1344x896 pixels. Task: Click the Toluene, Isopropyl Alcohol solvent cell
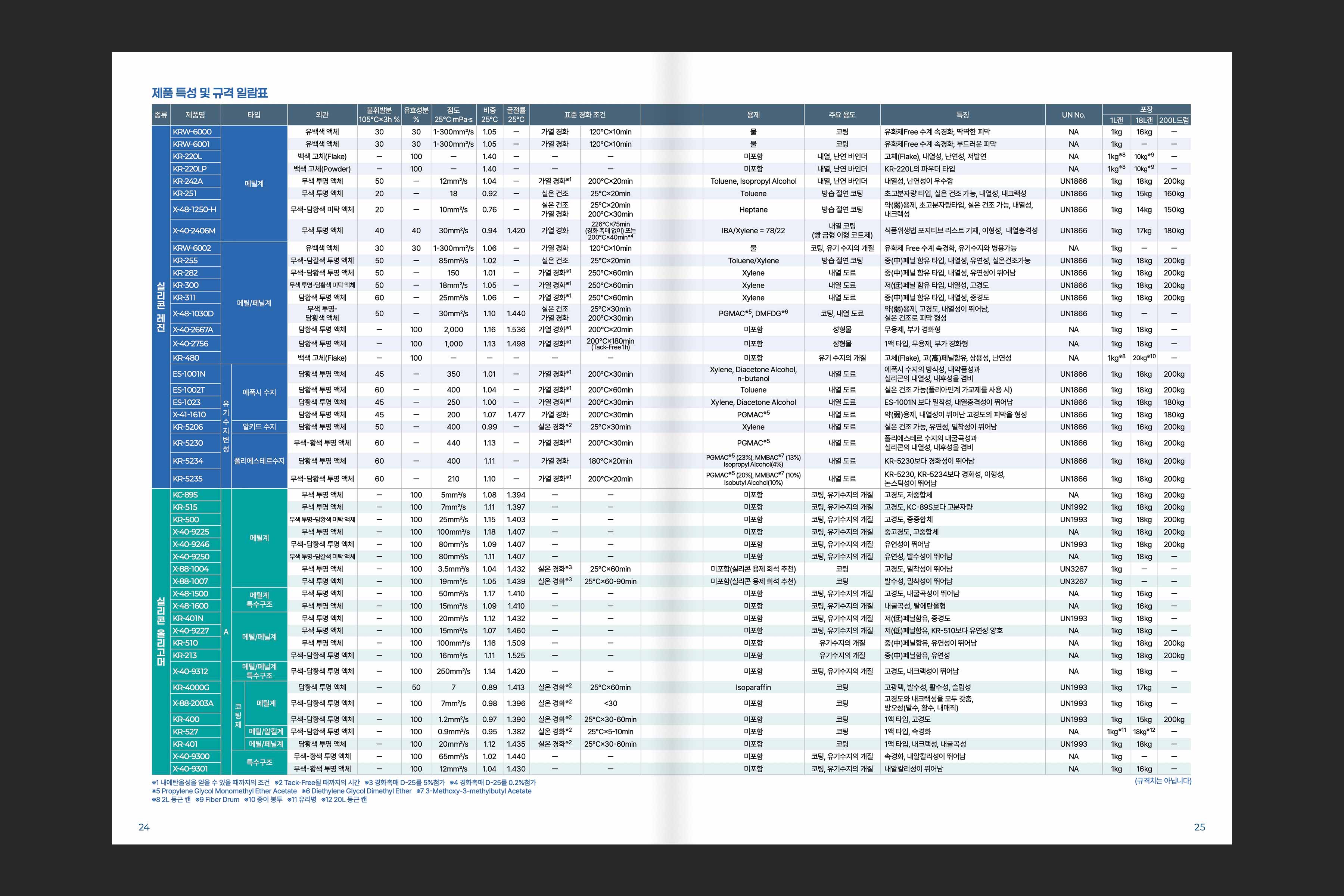click(753, 181)
